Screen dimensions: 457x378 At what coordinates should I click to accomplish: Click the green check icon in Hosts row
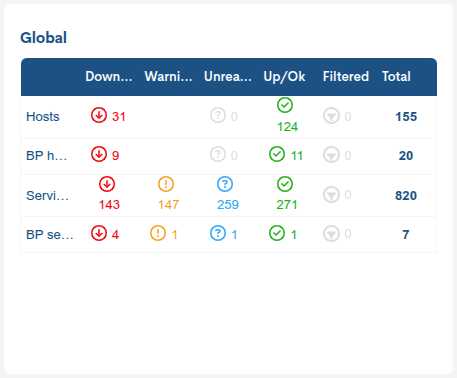pos(285,105)
